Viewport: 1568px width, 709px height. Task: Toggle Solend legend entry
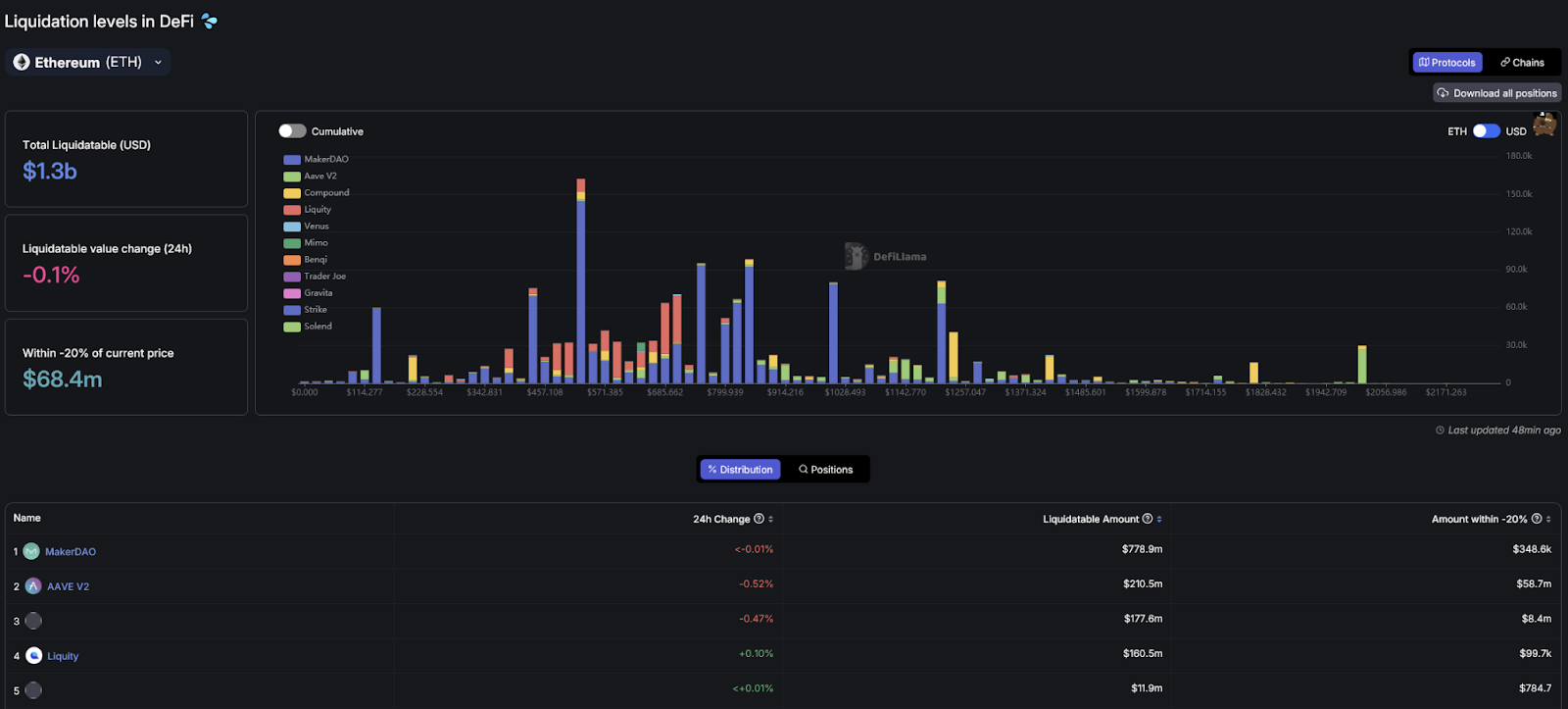tap(308, 326)
